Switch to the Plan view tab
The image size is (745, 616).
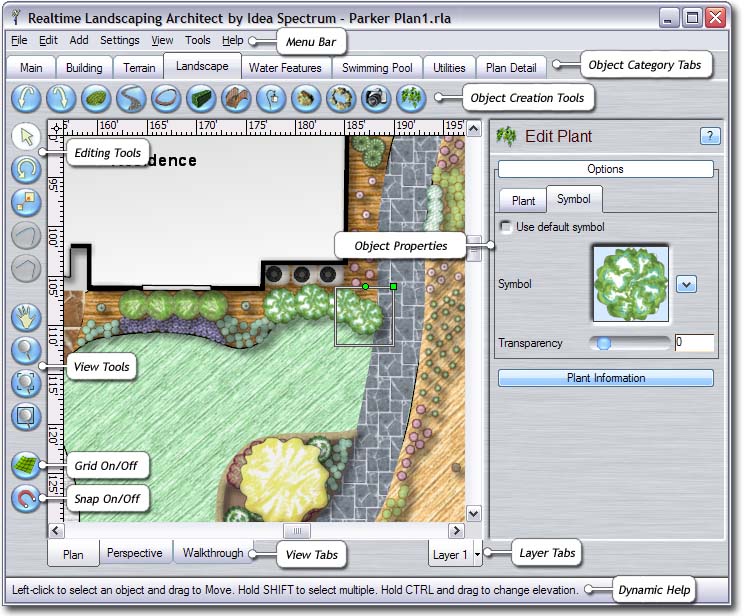(x=73, y=555)
